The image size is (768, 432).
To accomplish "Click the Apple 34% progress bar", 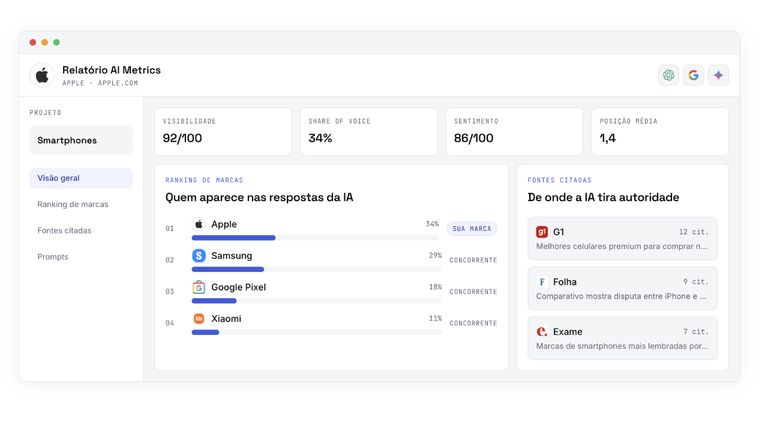I will [x=315, y=238].
